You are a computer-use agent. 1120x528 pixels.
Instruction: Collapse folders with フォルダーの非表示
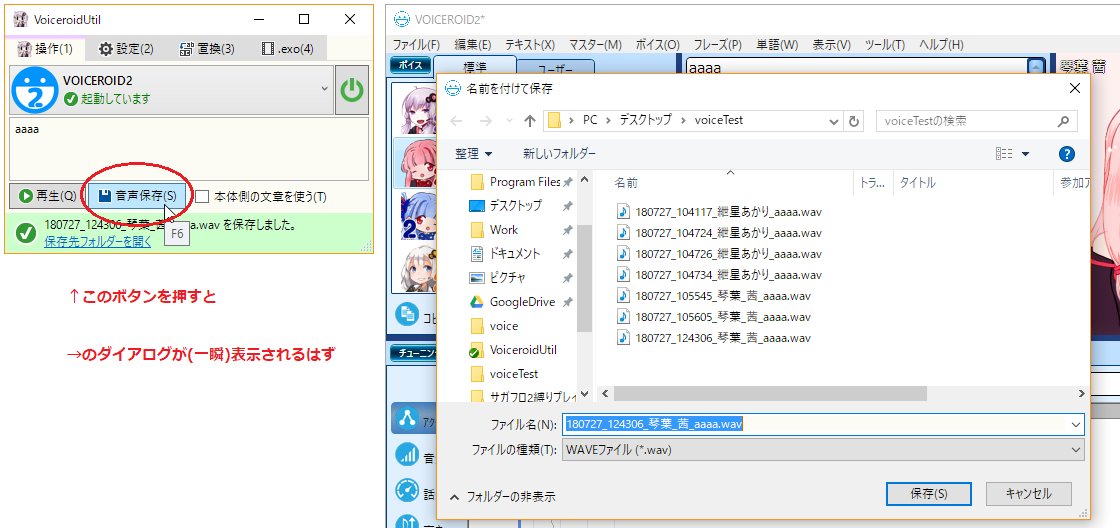coord(503,497)
